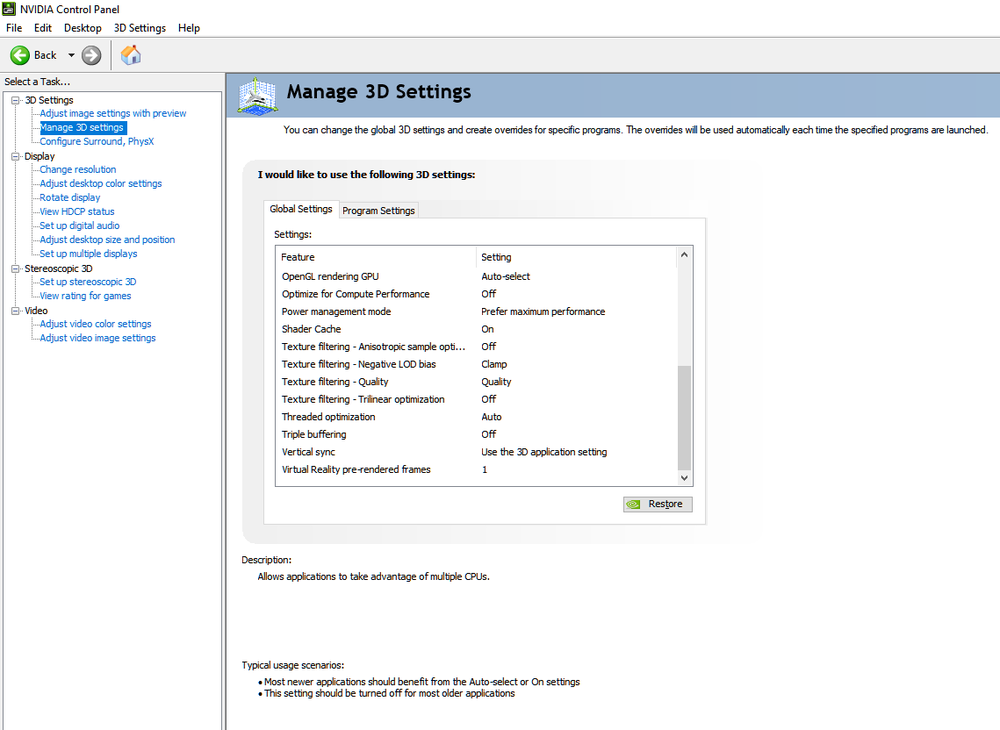
Task: Open Adjust desktop color settings
Action: coord(101,184)
